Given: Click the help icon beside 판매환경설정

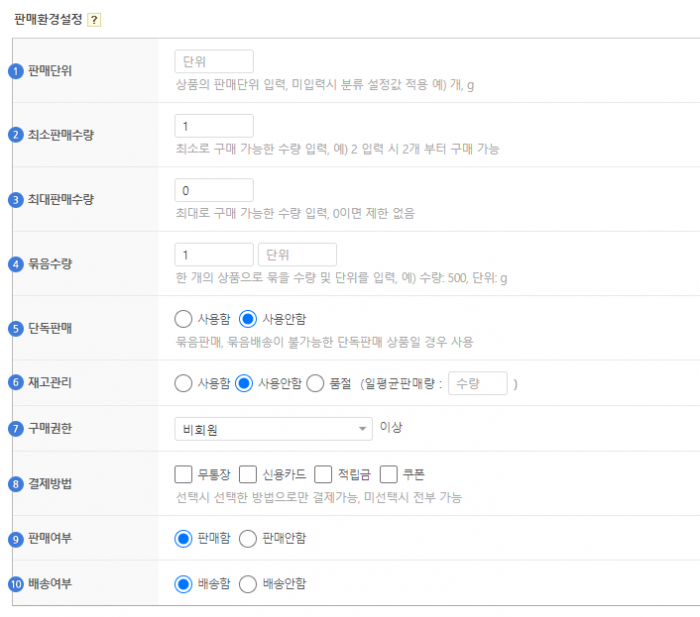Looking at the screenshot, I should [94, 20].
